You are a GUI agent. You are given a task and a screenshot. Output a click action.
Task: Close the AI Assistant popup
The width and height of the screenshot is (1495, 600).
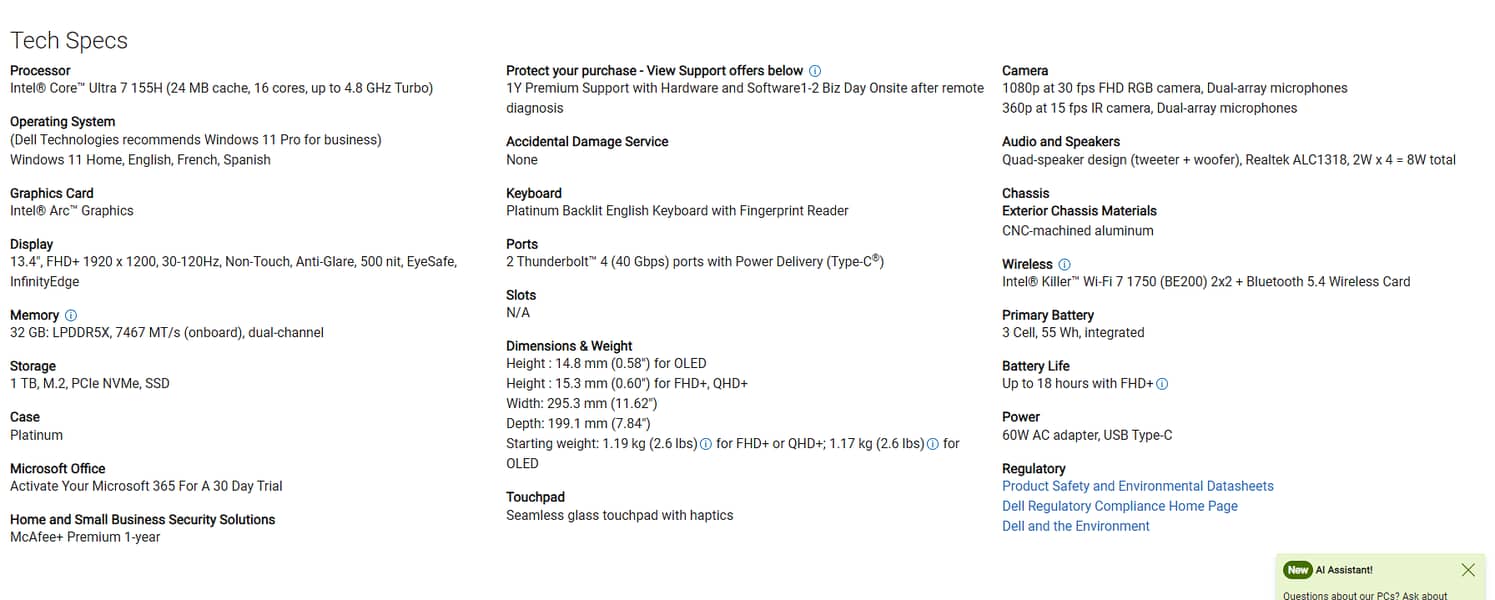1467,570
